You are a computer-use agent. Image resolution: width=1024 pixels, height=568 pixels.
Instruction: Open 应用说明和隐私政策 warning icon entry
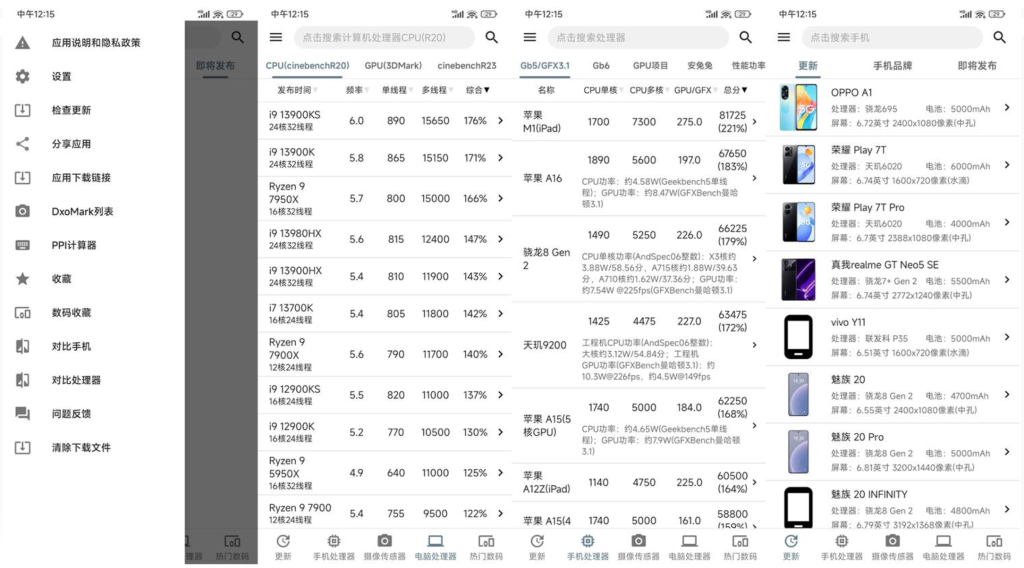click(x=23, y=43)
